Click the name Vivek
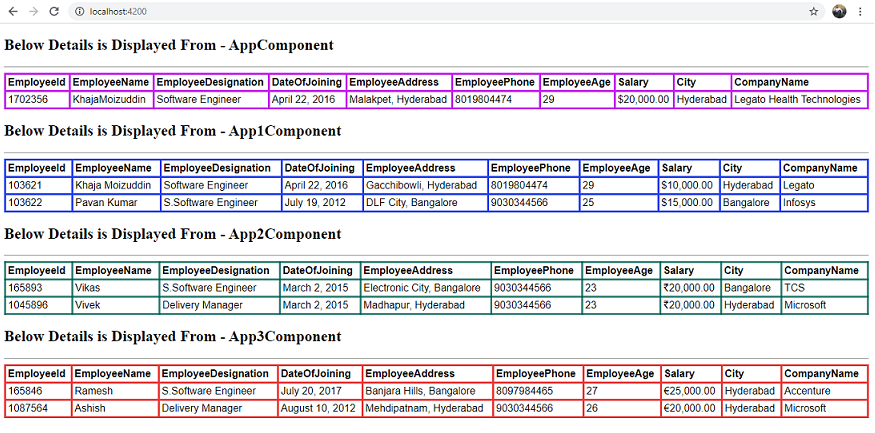This screenshot has height=433, width=875. click(88, 305)
